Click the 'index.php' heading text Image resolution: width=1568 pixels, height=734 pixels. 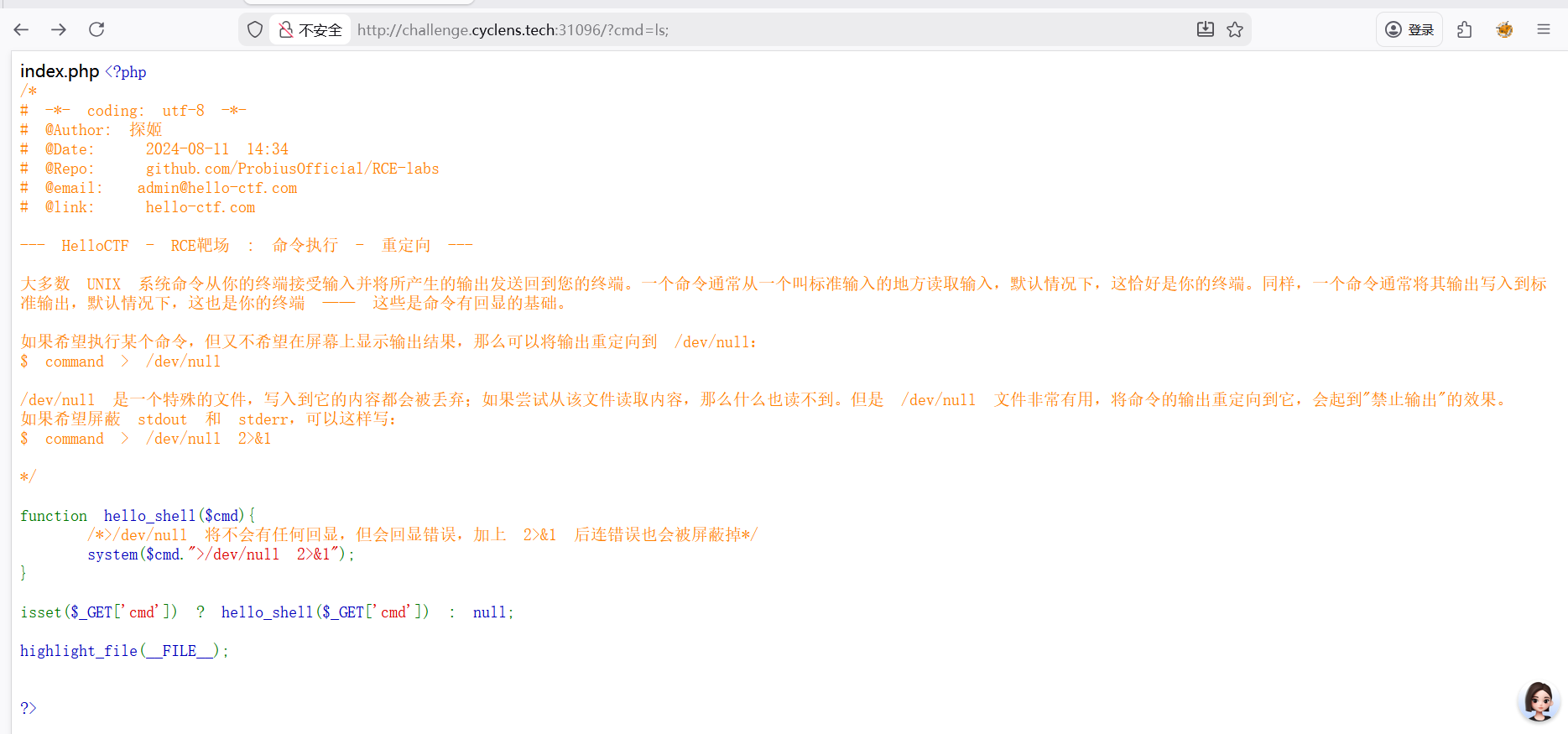[x=60, y=71]
